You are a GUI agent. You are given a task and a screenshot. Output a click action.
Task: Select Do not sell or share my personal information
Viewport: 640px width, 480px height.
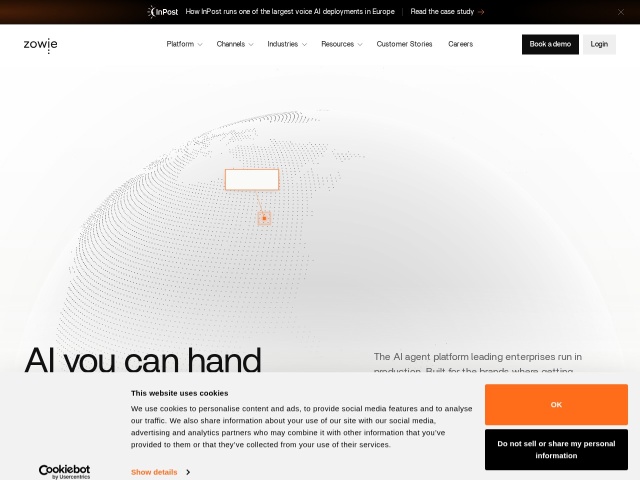coord(556,449)
